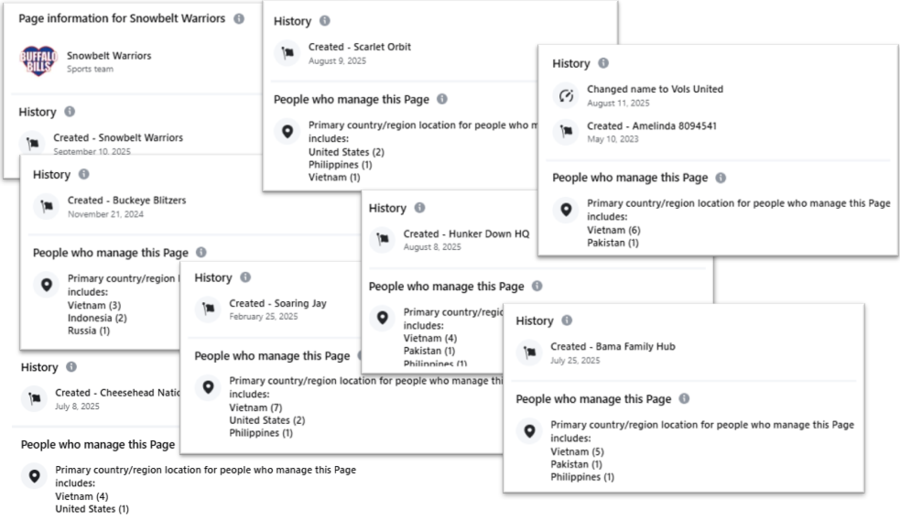Click the History info icon above Soaring Jay
The image size is (900, 521).
point(245,277)
